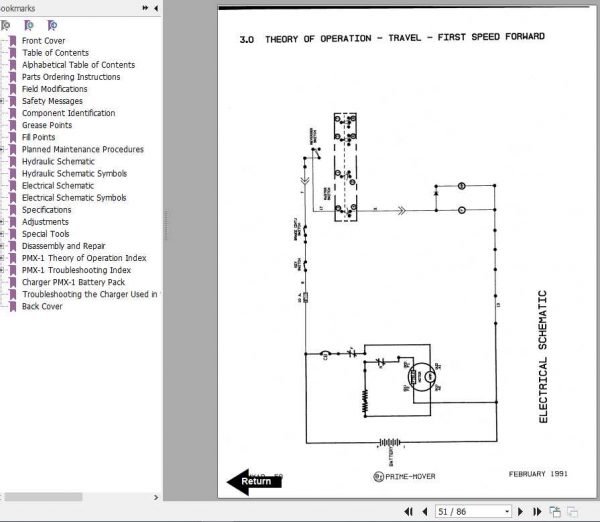This screenshot has width=600, height=522.
Task: Open Component Identification bookmark
Action: 68,113
